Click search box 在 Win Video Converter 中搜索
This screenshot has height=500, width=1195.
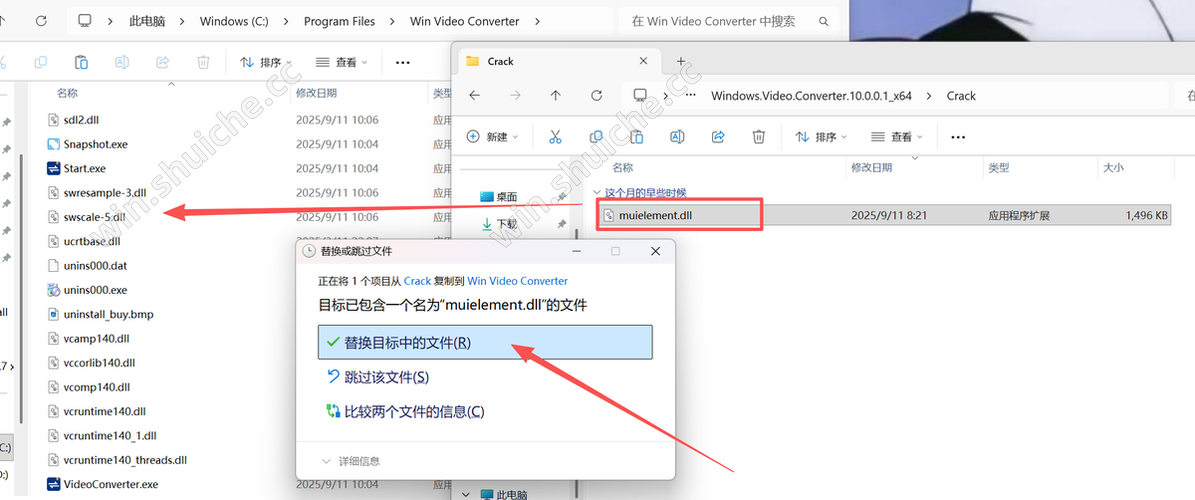729,21
